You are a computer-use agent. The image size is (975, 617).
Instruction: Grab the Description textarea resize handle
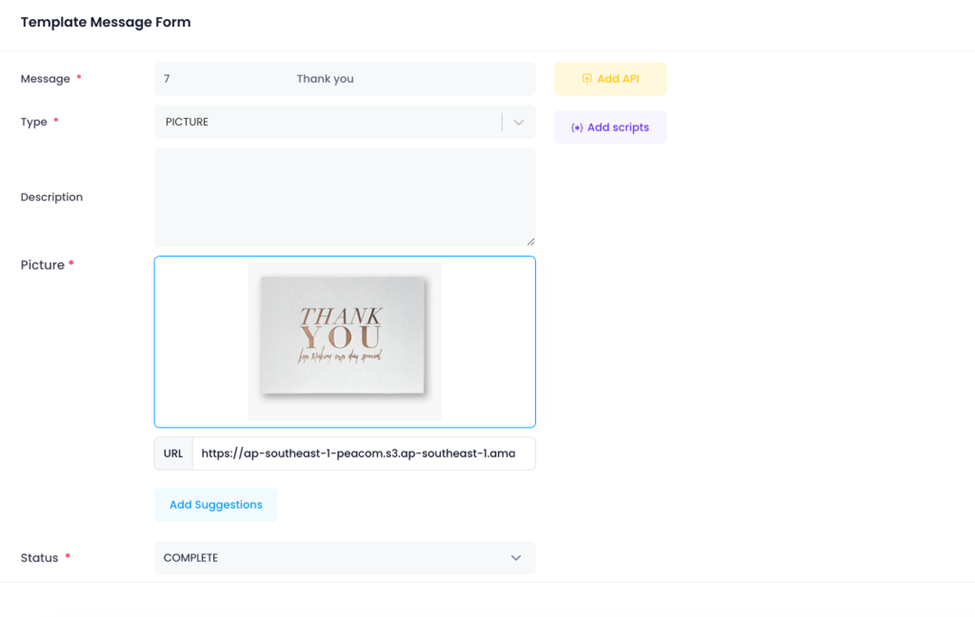coord(530,240)
